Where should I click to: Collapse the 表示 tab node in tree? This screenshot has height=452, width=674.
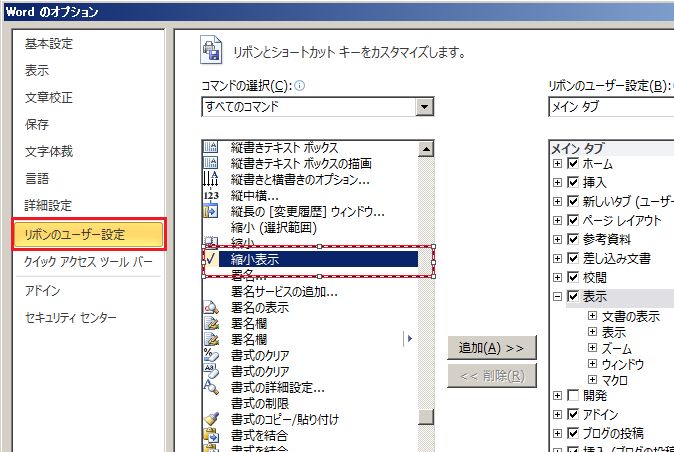point(558,296)
